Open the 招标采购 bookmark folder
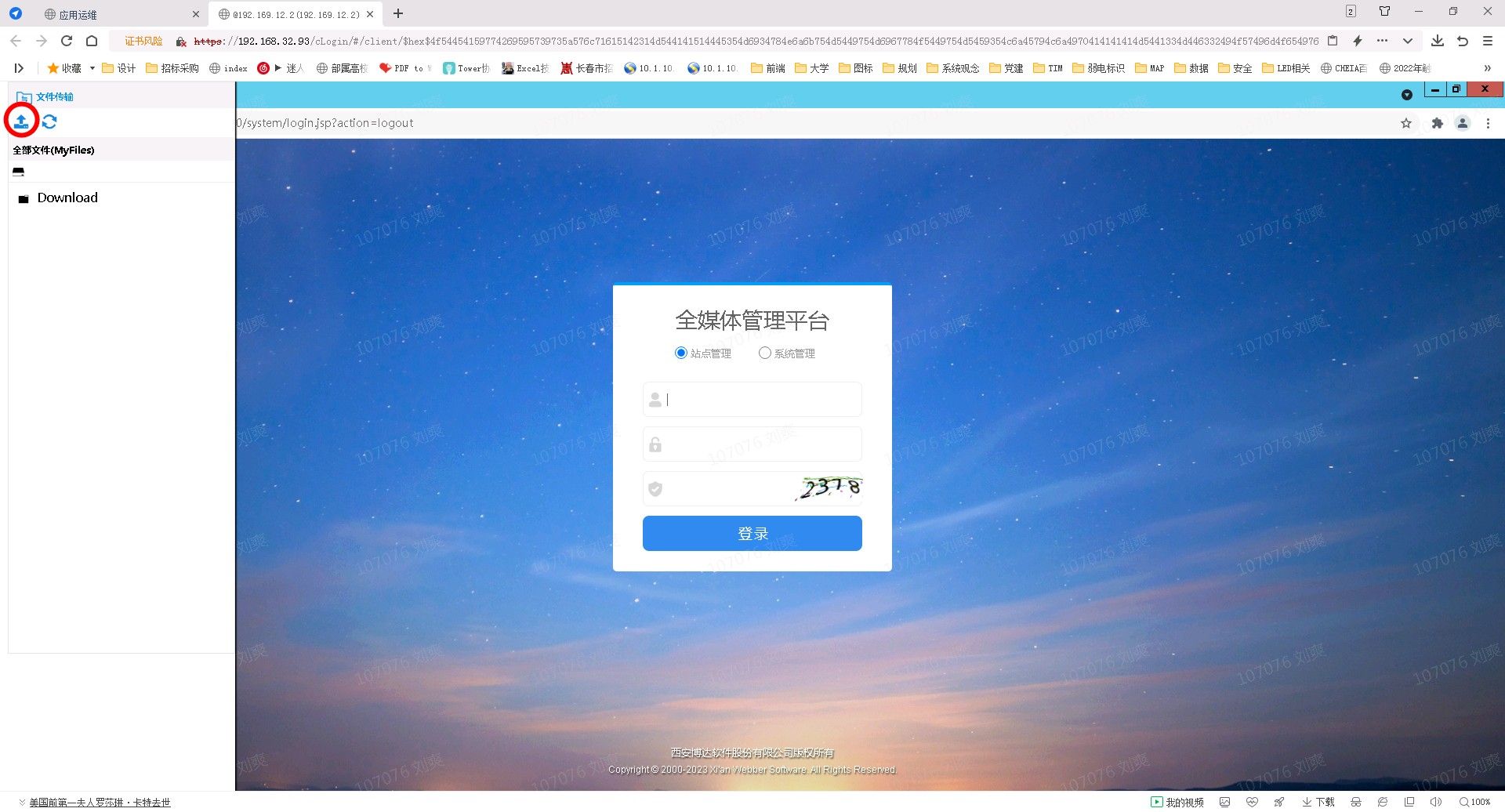 [172, 68]
